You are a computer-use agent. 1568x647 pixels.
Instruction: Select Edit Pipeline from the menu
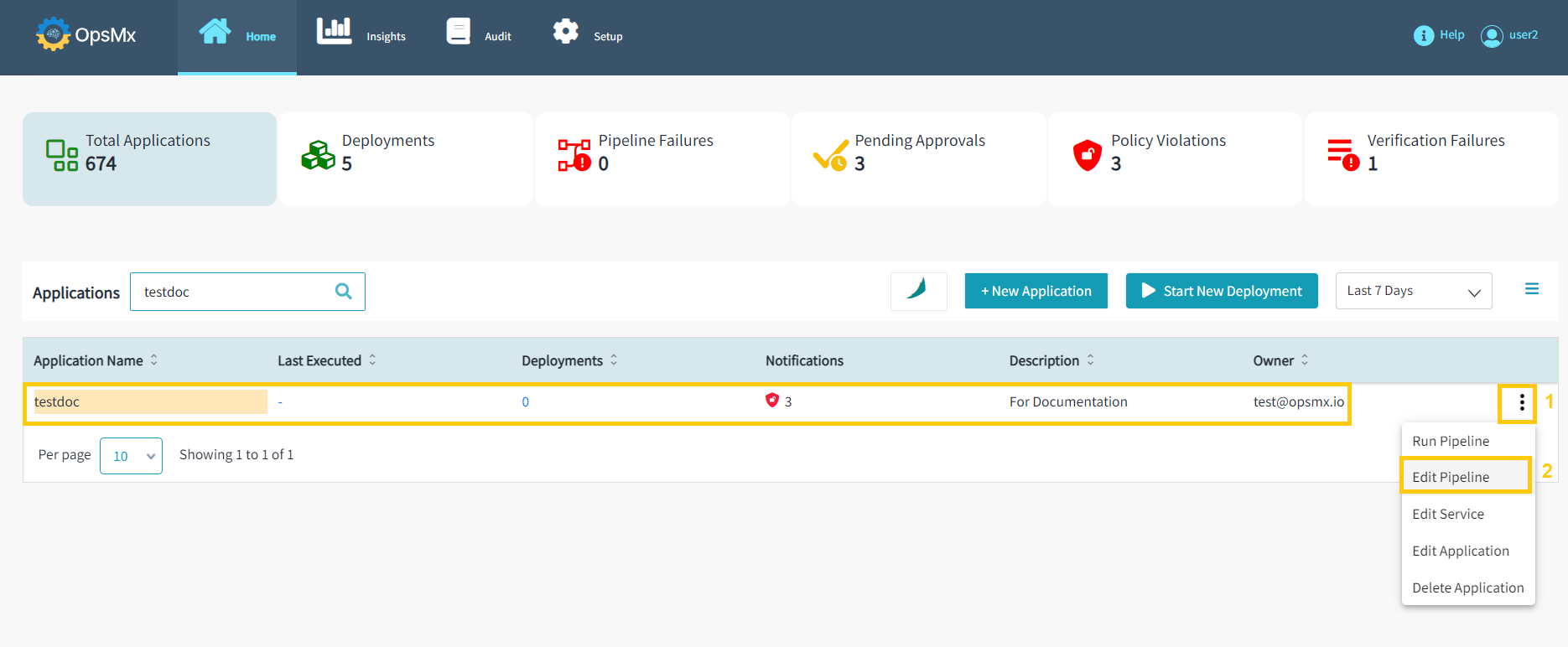click(1451, 477)
